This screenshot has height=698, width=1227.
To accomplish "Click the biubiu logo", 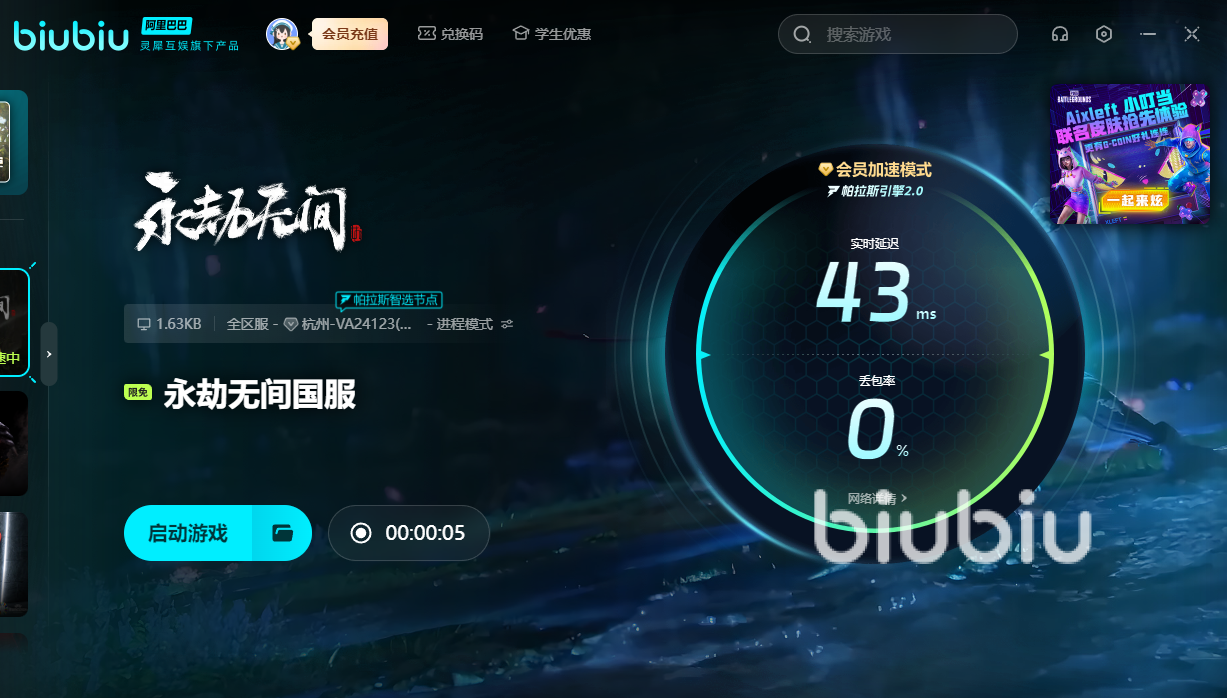I will click(71, 36).
